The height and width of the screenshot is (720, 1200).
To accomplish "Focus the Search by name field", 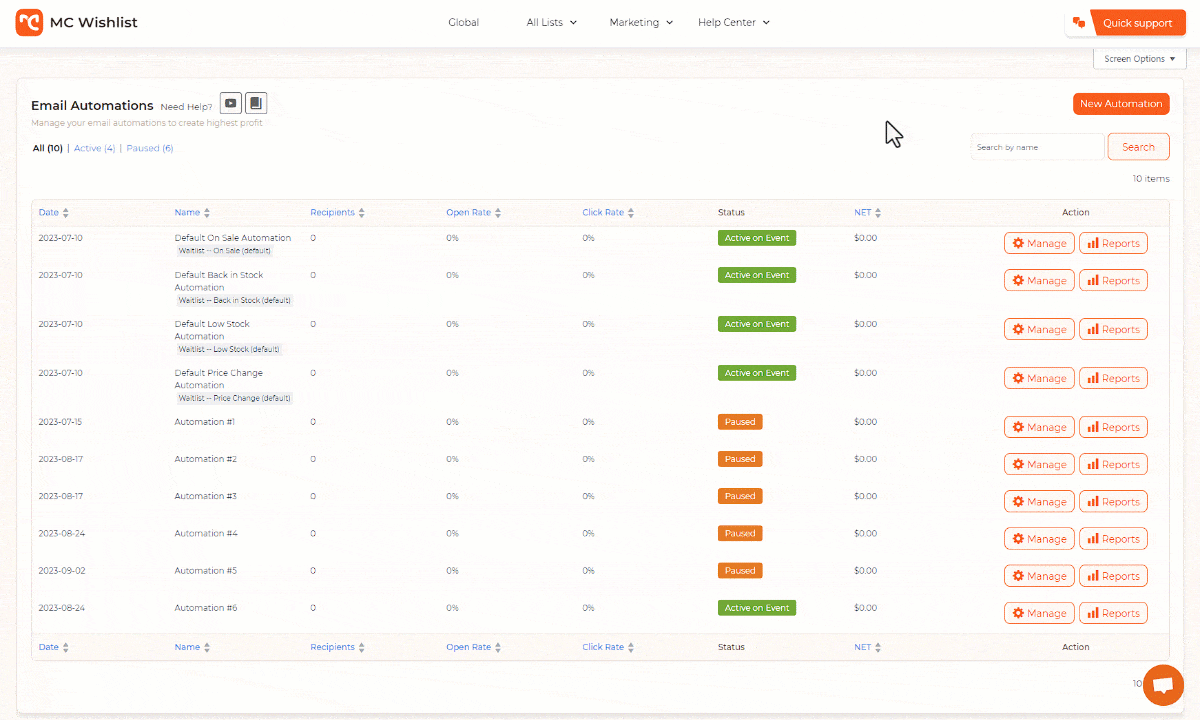I will 1037,147.
